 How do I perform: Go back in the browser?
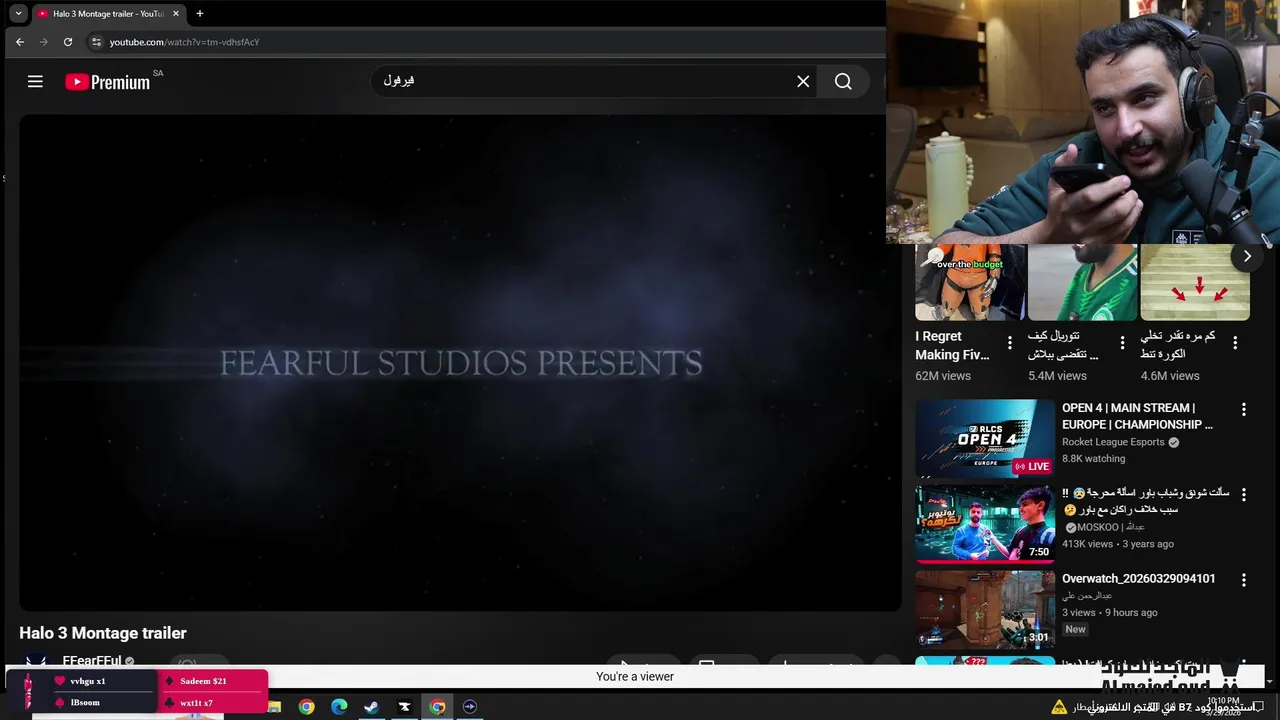(20, 42)
